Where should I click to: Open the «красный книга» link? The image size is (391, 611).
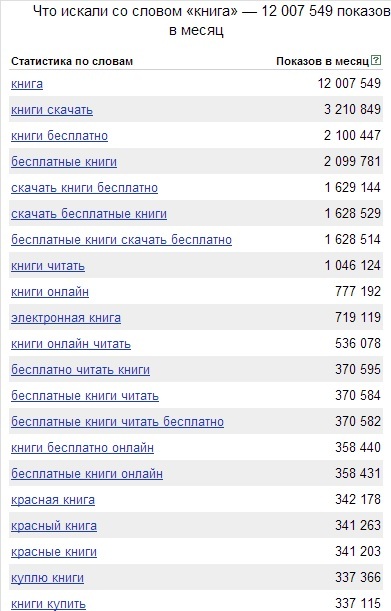pos(54,526)
